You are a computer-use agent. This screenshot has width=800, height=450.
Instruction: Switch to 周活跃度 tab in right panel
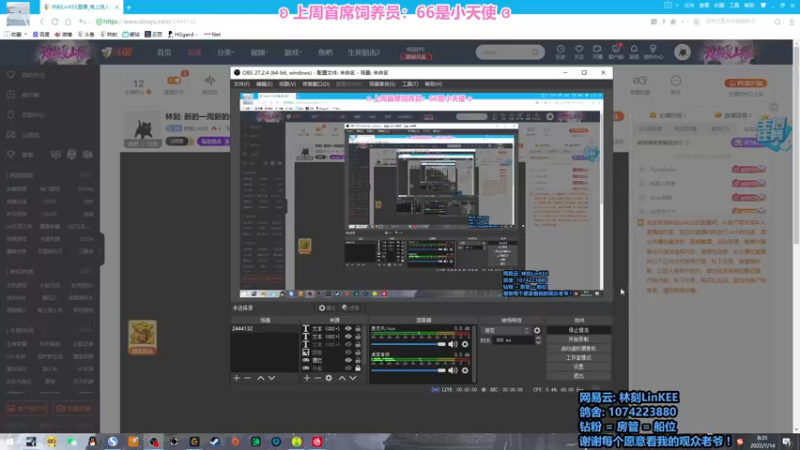tap(685, 129)
